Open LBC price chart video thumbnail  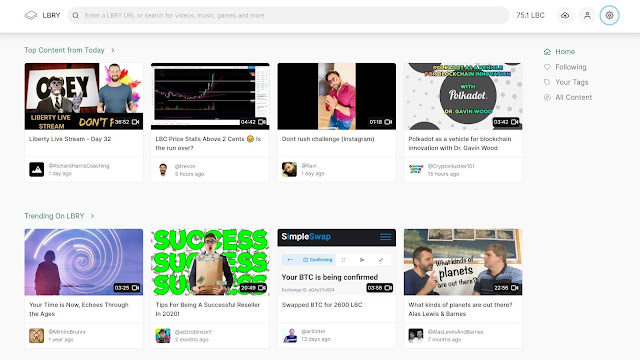[210, 96]
